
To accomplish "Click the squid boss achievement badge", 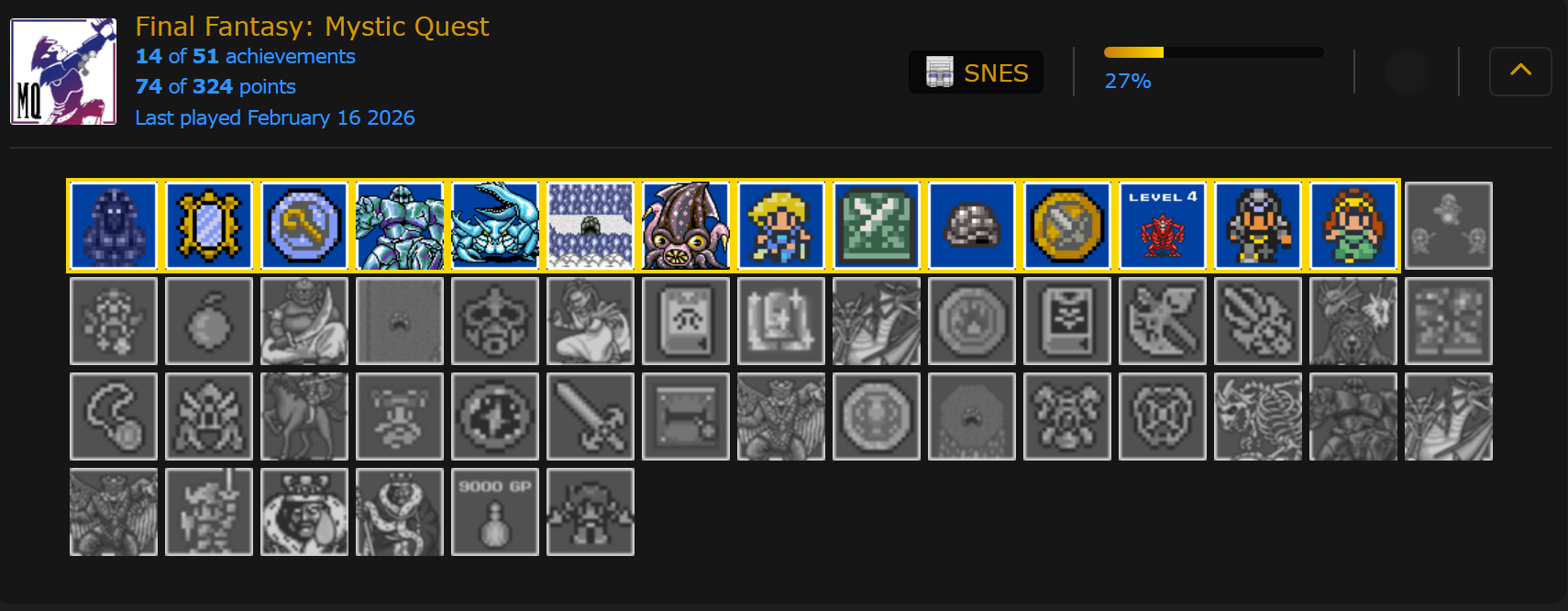I will 686,226.
